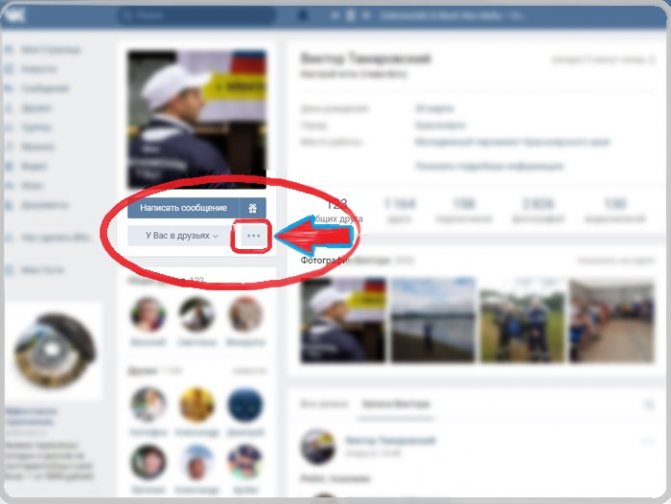Click the Показать подробную информацию link
The width and height of the screenshot is (671, 504).
(489, 166)
